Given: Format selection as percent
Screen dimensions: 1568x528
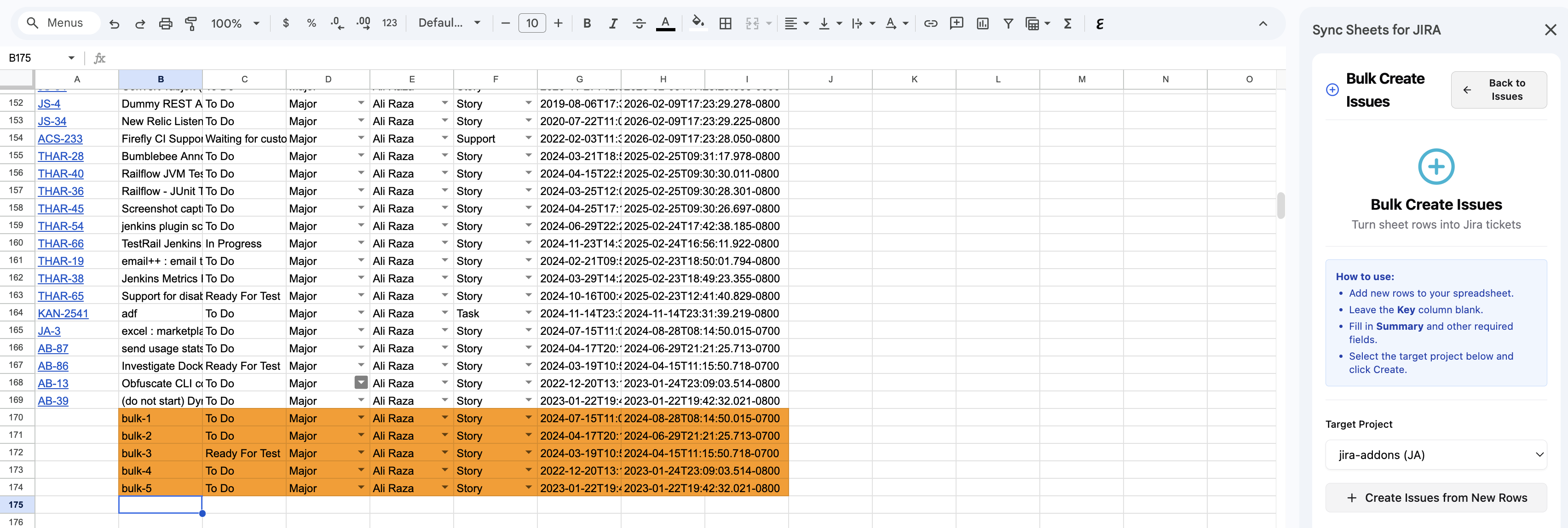Looking at the screenshot, I should [311, 23].
